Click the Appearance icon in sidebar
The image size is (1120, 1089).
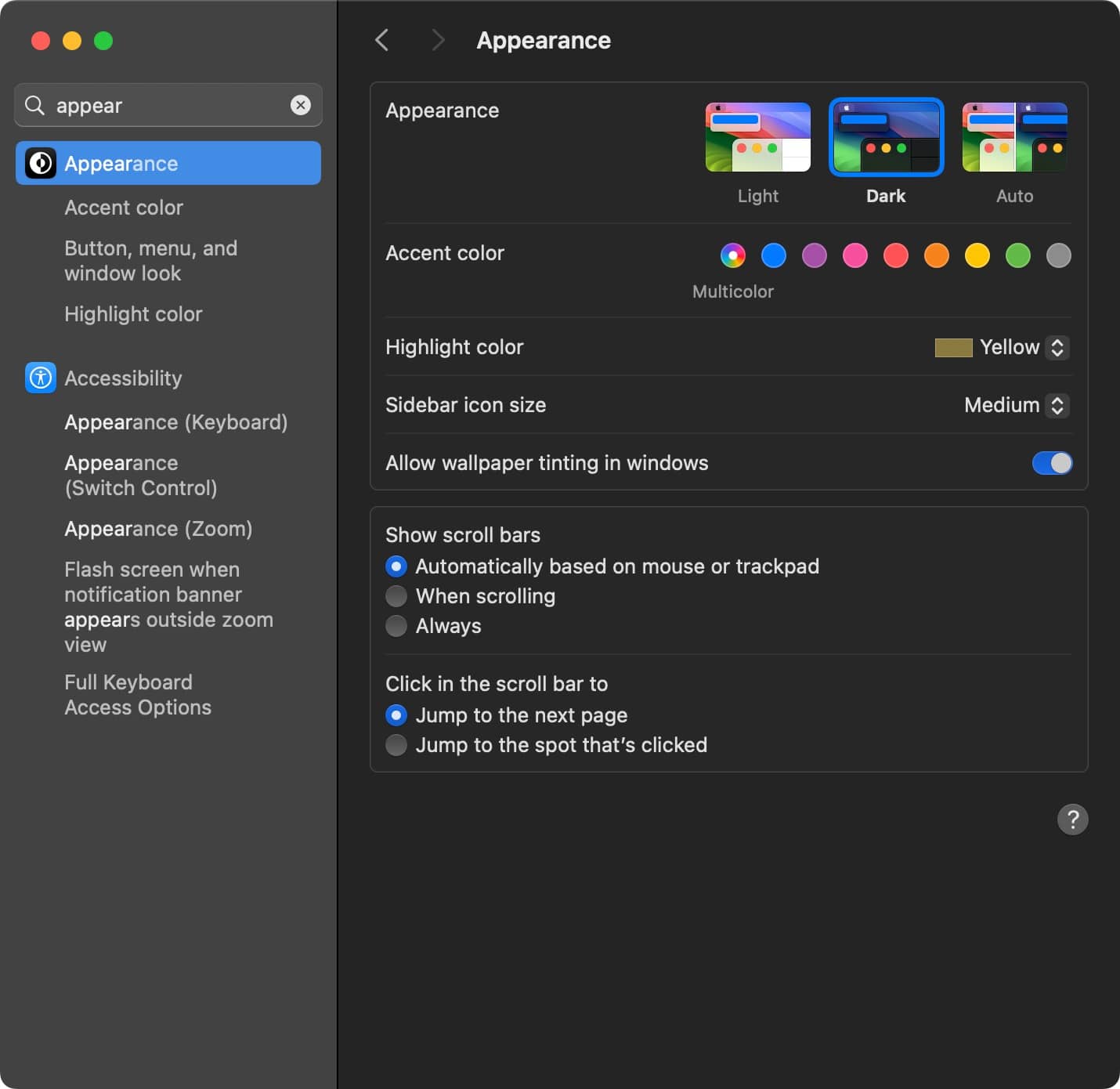click(x=41, y=163)
